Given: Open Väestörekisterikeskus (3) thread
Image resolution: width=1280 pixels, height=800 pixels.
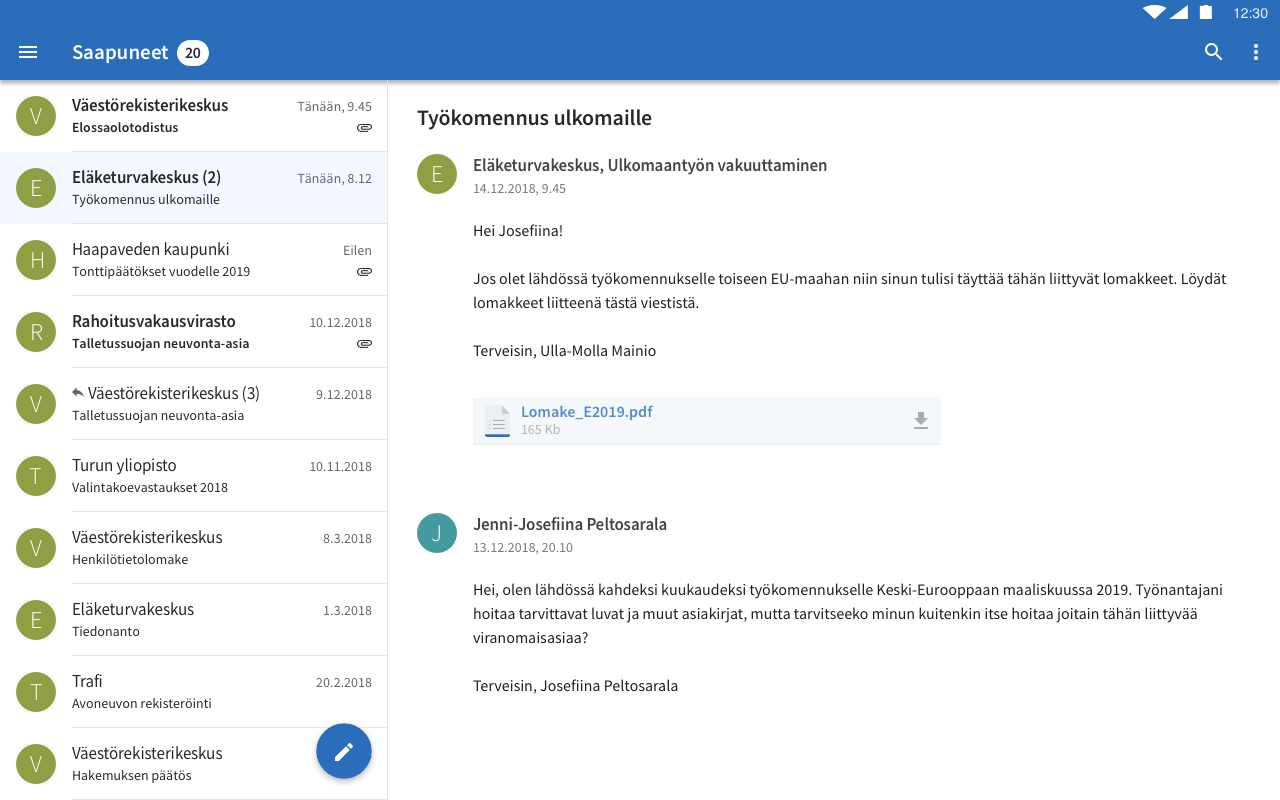Looking at the screenshot, I should pos(194,404).
